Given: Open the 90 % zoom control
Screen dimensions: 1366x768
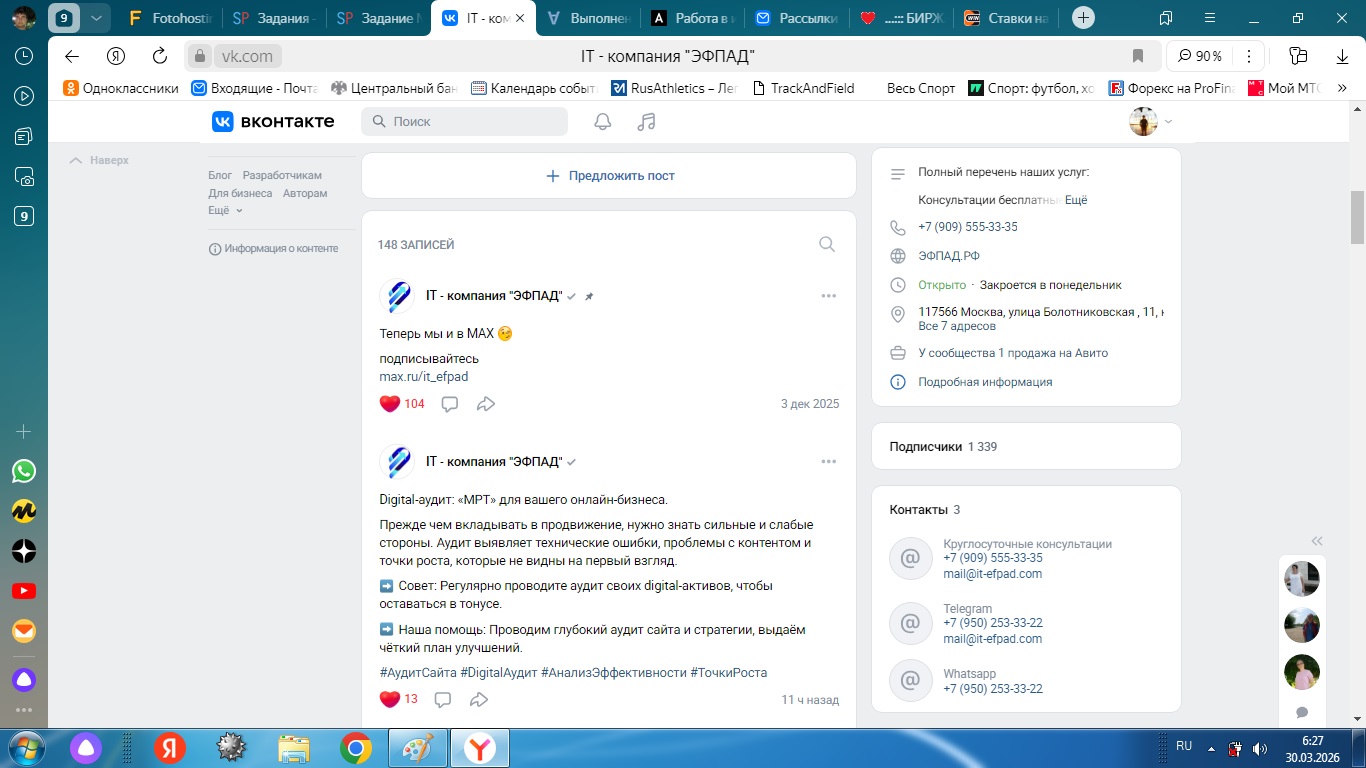Looking at the screenshot, I should [x=1201, y=56].
